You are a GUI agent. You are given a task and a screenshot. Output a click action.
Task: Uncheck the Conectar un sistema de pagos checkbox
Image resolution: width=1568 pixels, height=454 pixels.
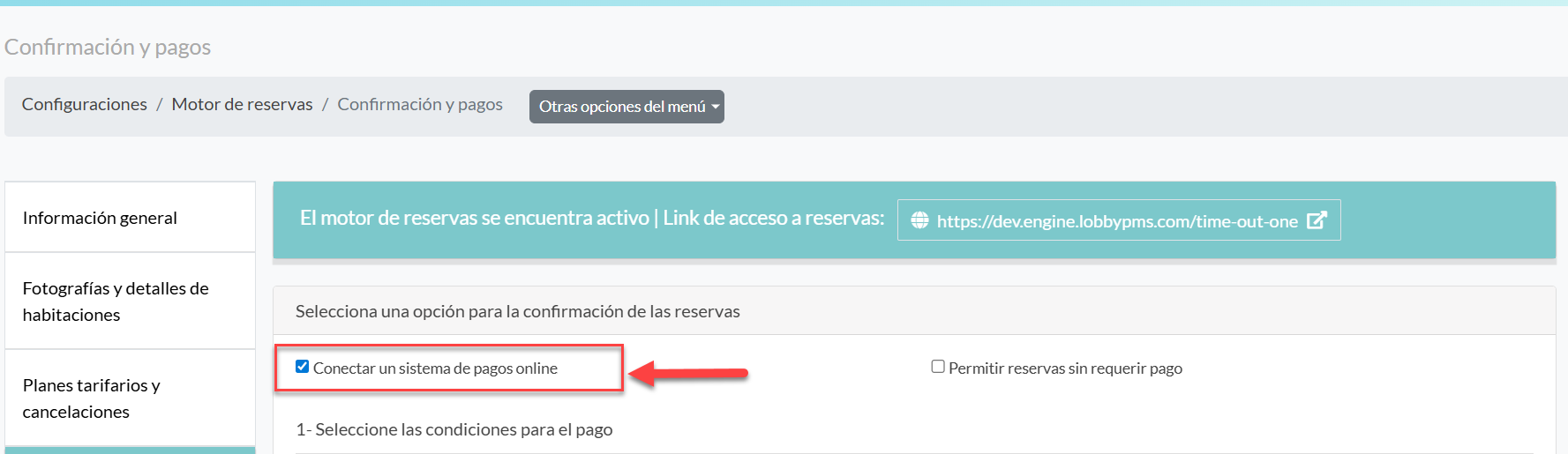[x=302, y=367]
